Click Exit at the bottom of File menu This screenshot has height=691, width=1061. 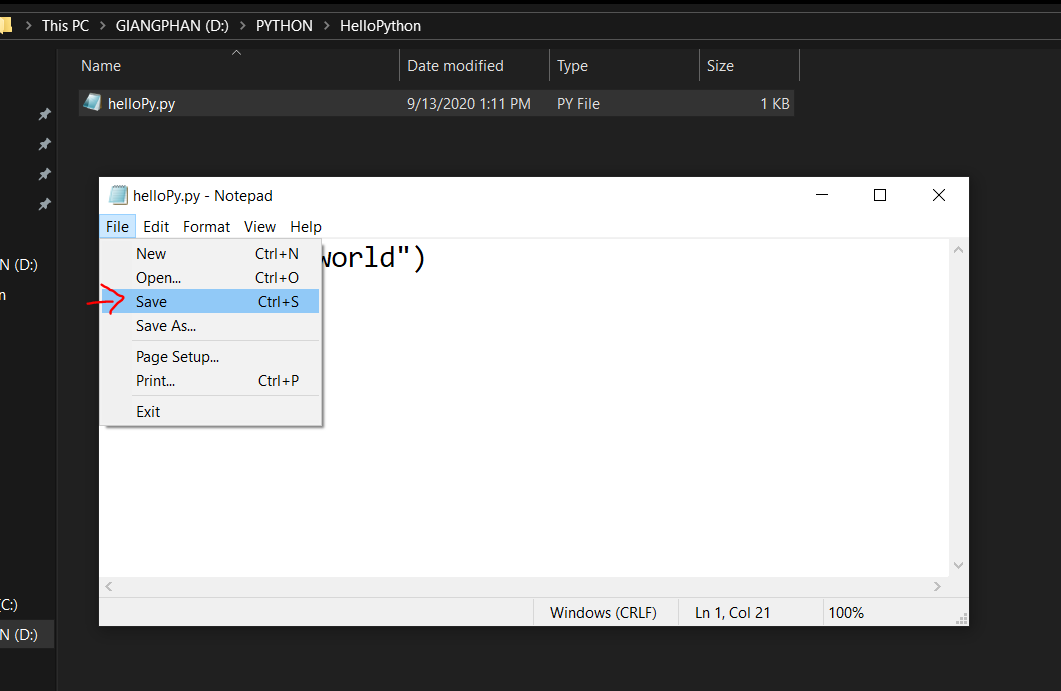[x=147, y=411]
